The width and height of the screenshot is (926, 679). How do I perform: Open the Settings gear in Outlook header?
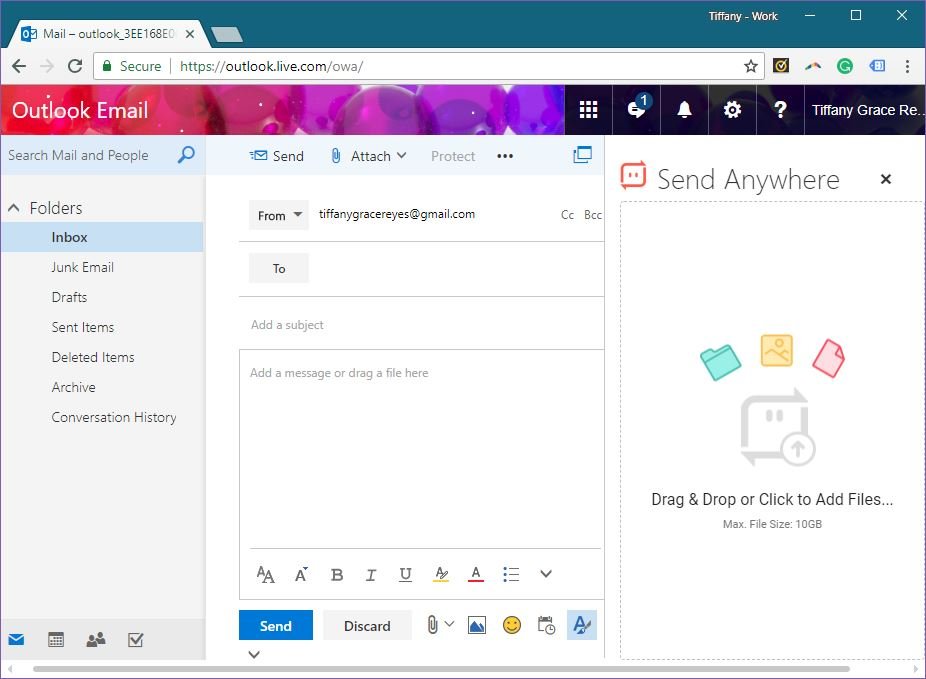tap(732, 110)
